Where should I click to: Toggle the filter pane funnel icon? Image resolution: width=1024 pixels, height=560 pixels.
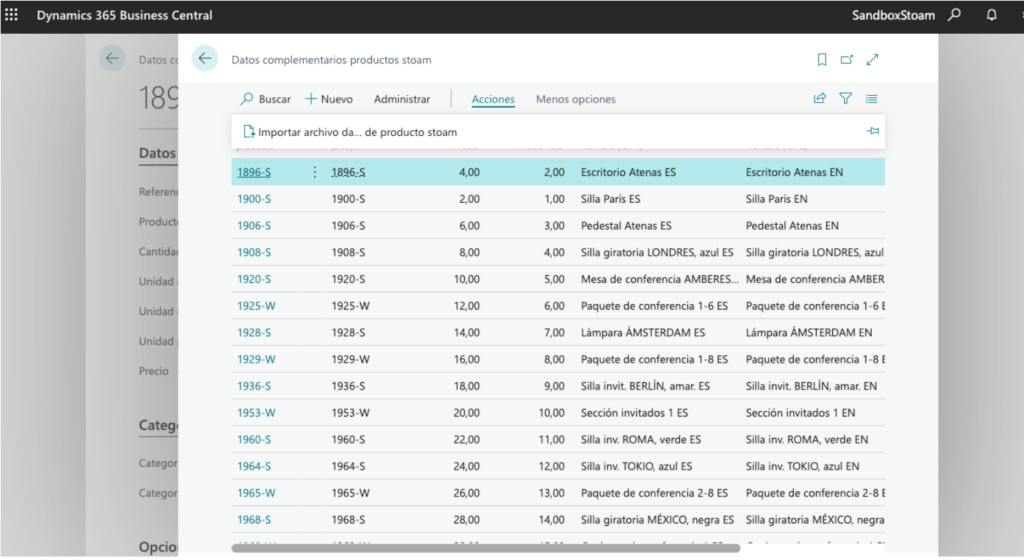click(x=846, y=99)
